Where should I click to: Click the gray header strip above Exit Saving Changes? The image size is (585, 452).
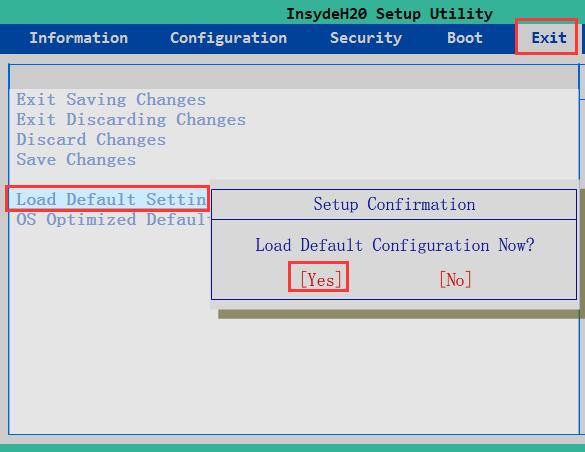pyautogui.click(x=294, y=77)
